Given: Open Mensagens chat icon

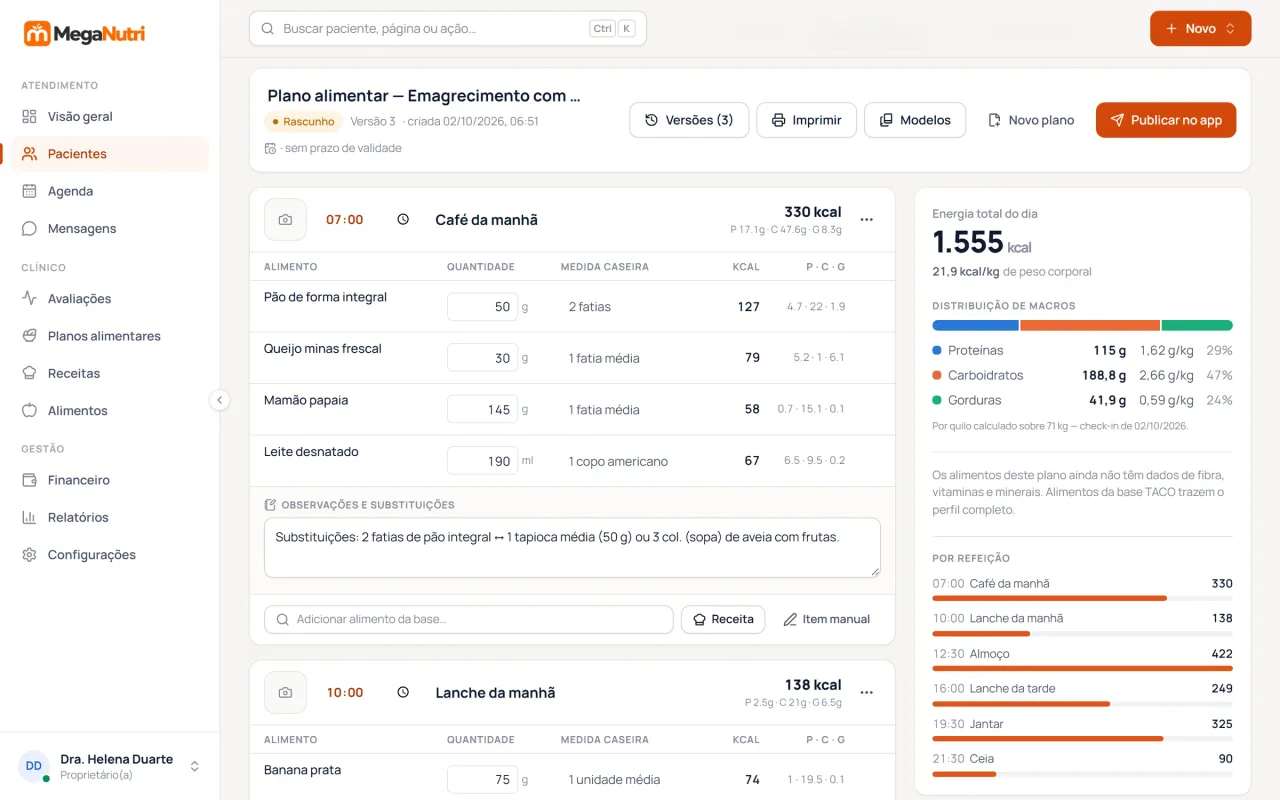Looking at the screenshot, I should (29, 228).
